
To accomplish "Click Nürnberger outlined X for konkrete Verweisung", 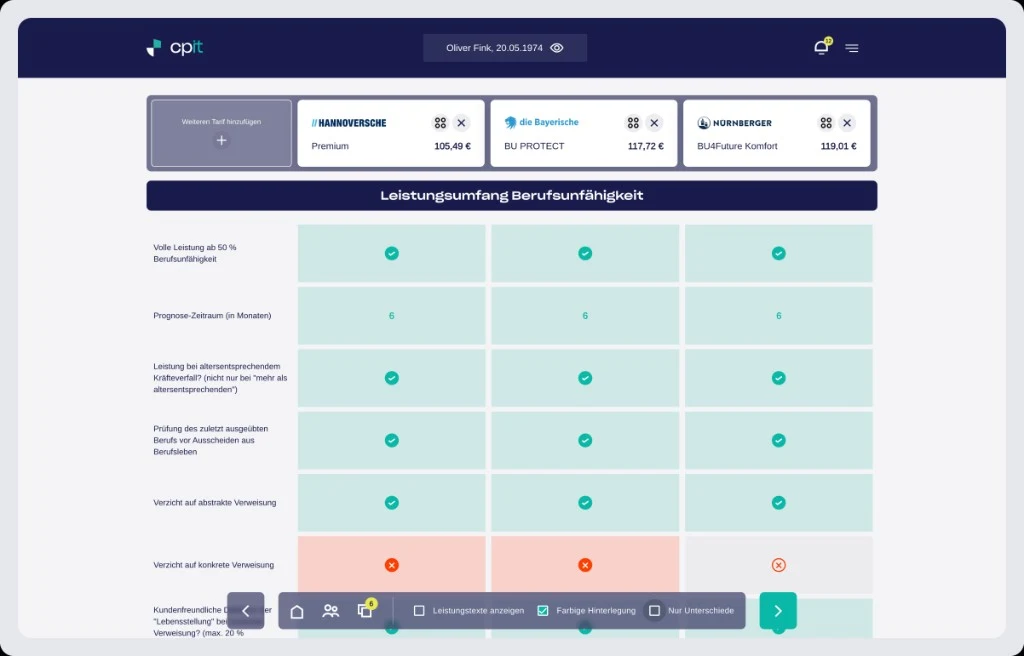I will click(778, 565).
